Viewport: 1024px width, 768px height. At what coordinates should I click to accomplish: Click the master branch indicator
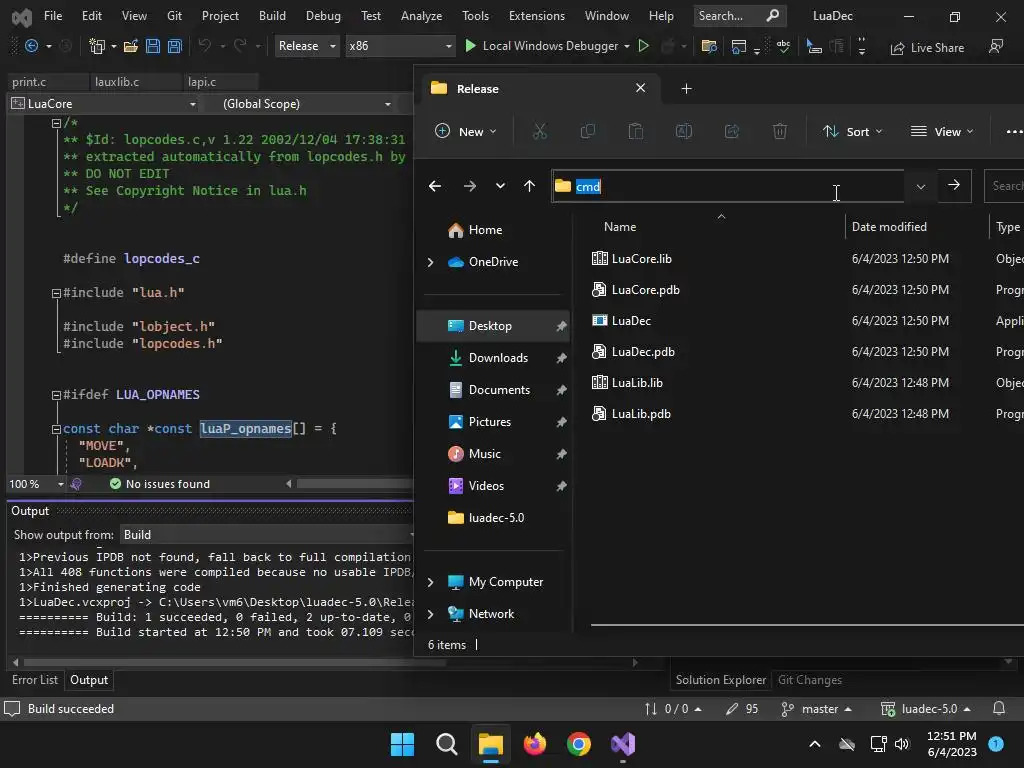[816, 709]
